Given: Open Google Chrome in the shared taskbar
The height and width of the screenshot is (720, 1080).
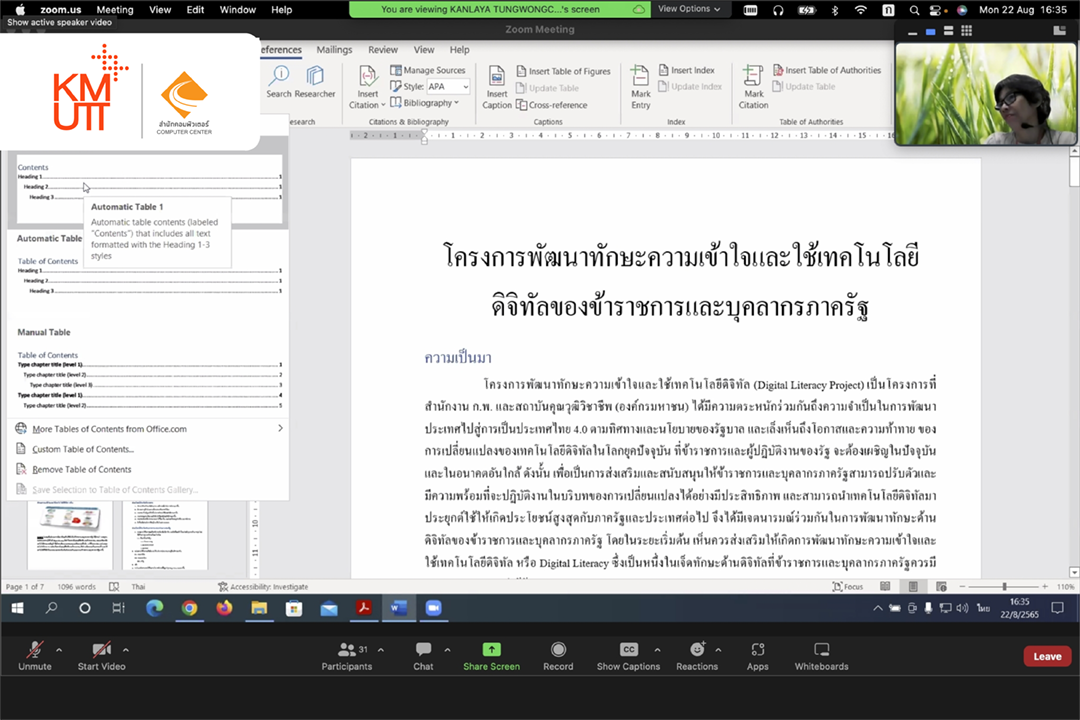Looking at the screenshot, I should 189,608.
